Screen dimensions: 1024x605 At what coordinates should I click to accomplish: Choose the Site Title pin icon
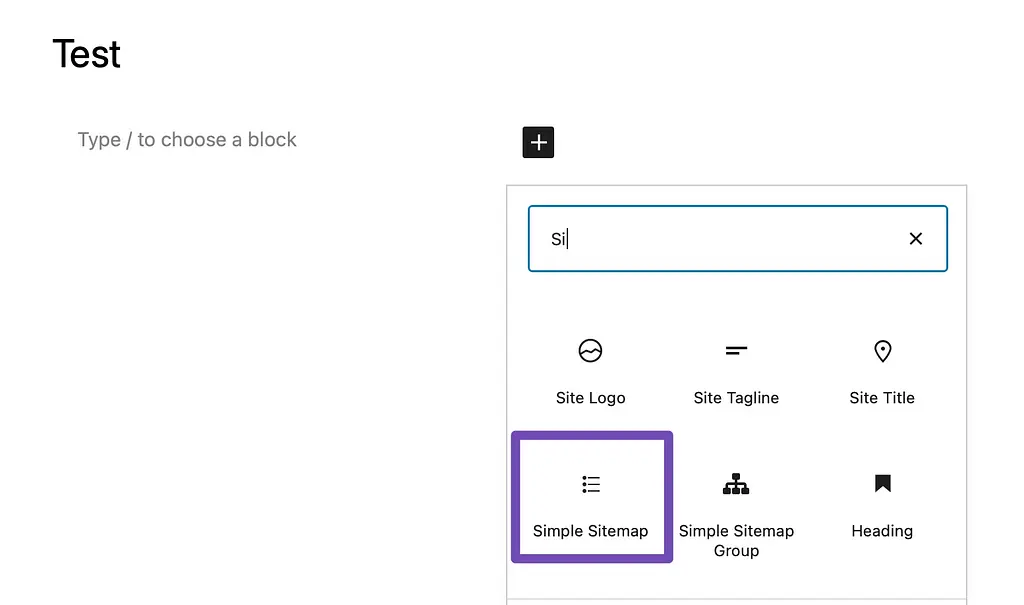(x=882, y=351)
